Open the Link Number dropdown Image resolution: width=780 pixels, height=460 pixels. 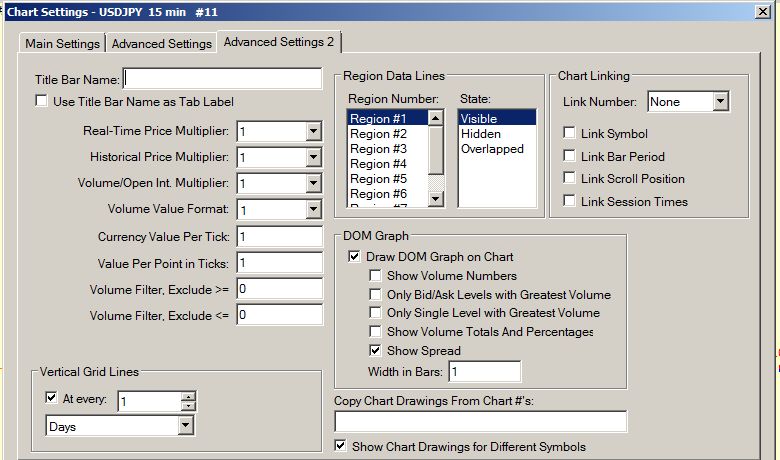[720, 102]
